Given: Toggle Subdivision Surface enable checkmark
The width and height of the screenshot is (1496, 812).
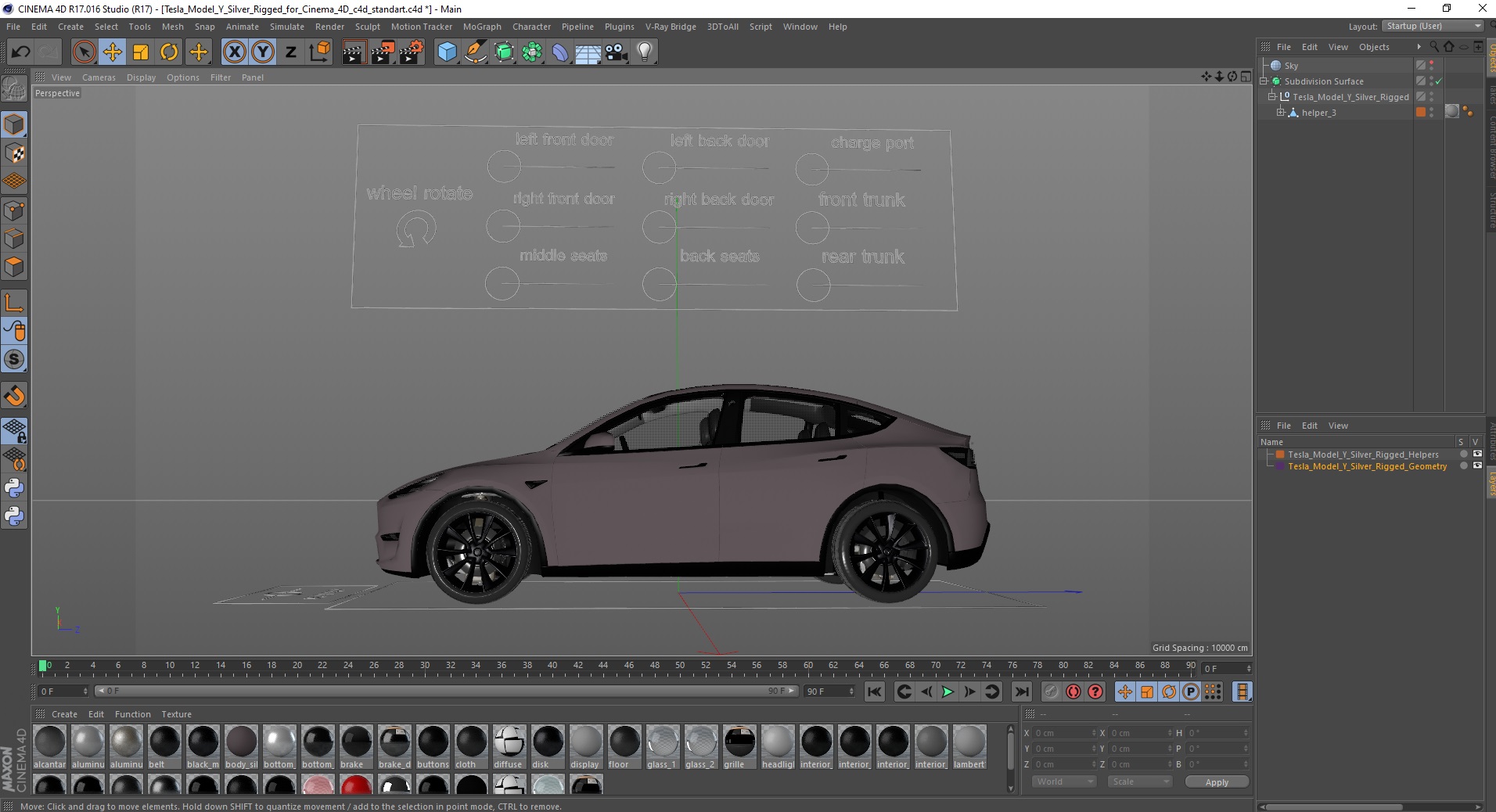Looking at the screenshot, I should point(1438,81).
